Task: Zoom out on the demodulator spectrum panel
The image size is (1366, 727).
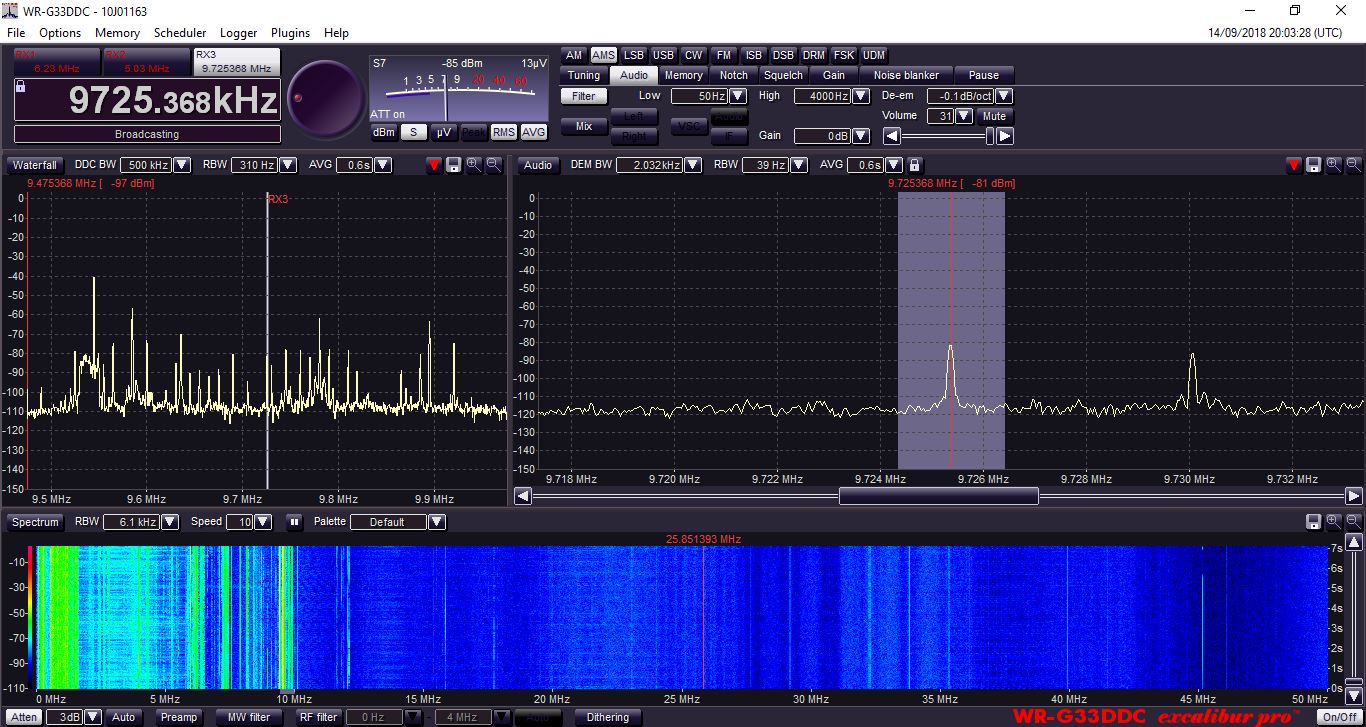Action: (x=1353, y=165)
